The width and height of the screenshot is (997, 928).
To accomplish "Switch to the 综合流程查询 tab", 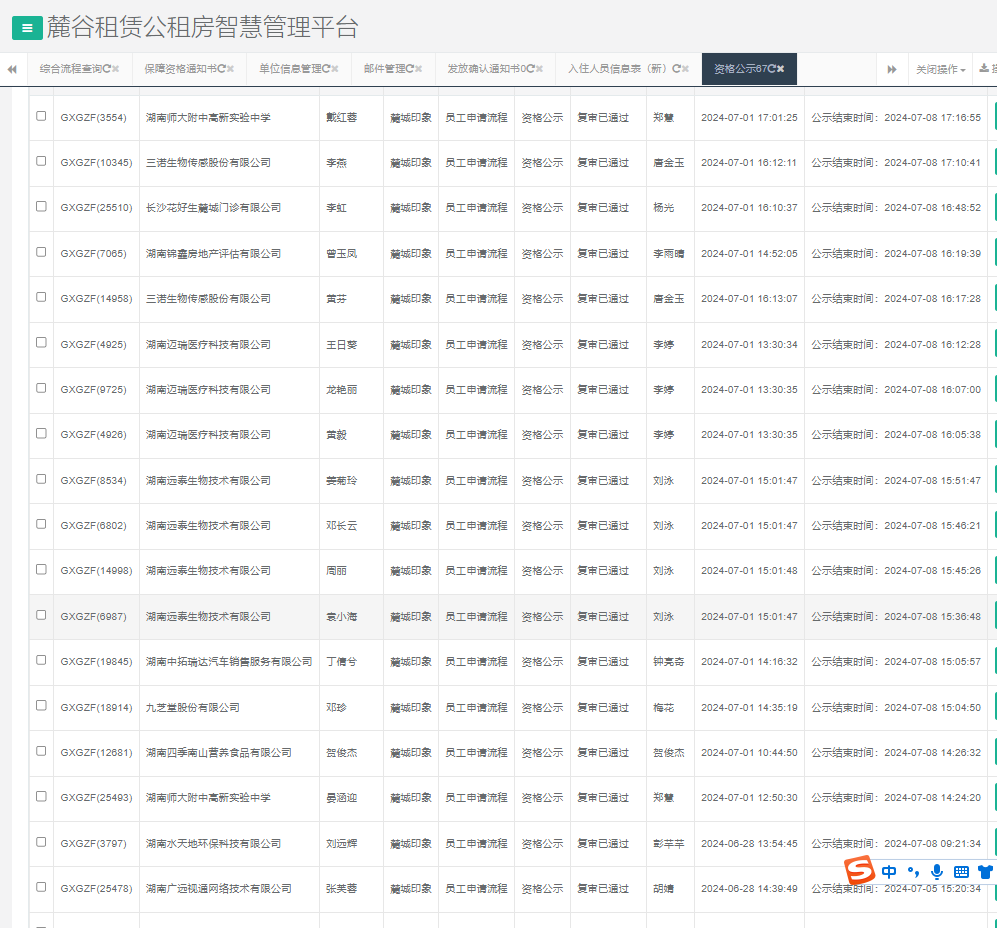I will click(74, 69).
